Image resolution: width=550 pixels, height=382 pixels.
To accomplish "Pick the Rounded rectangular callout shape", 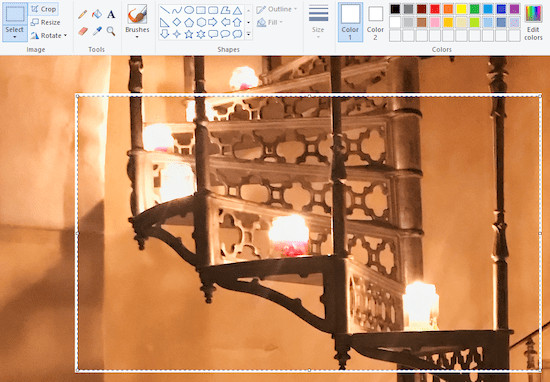I will click(x=213, y=34).
